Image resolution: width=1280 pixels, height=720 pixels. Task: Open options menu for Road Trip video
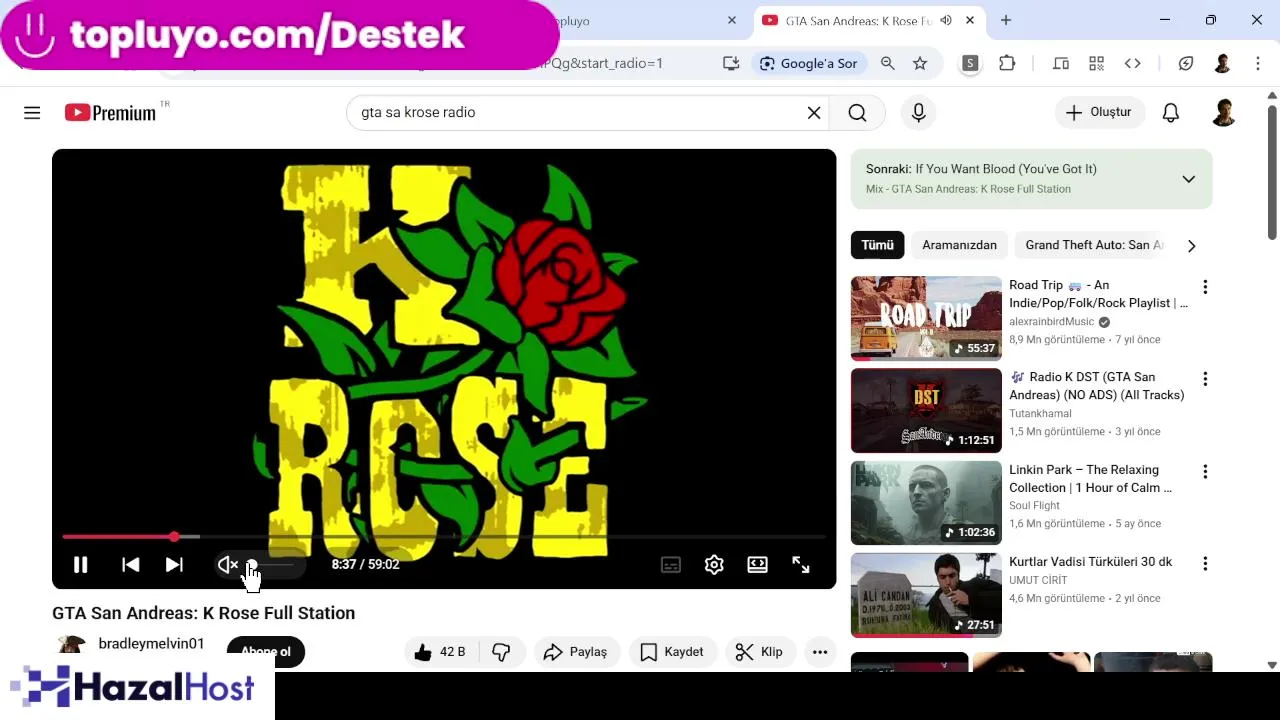pos(1205,287)
